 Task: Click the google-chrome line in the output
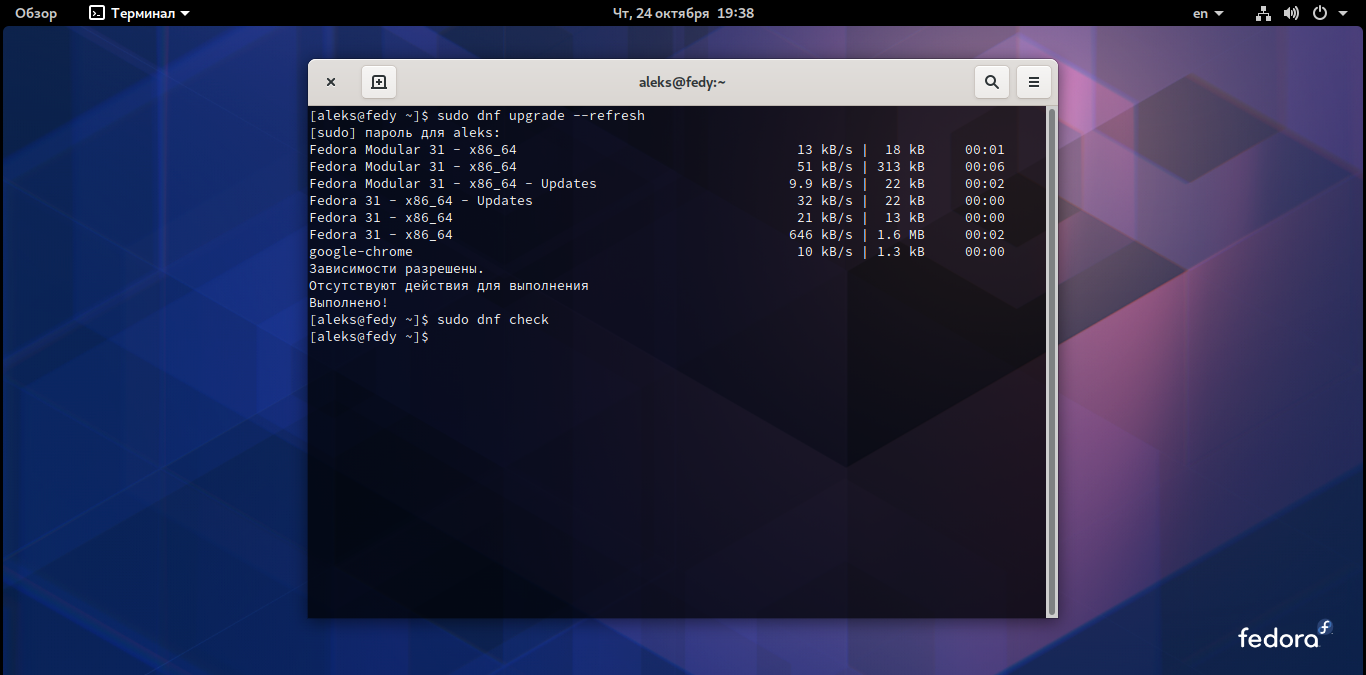tap(360, 251)
